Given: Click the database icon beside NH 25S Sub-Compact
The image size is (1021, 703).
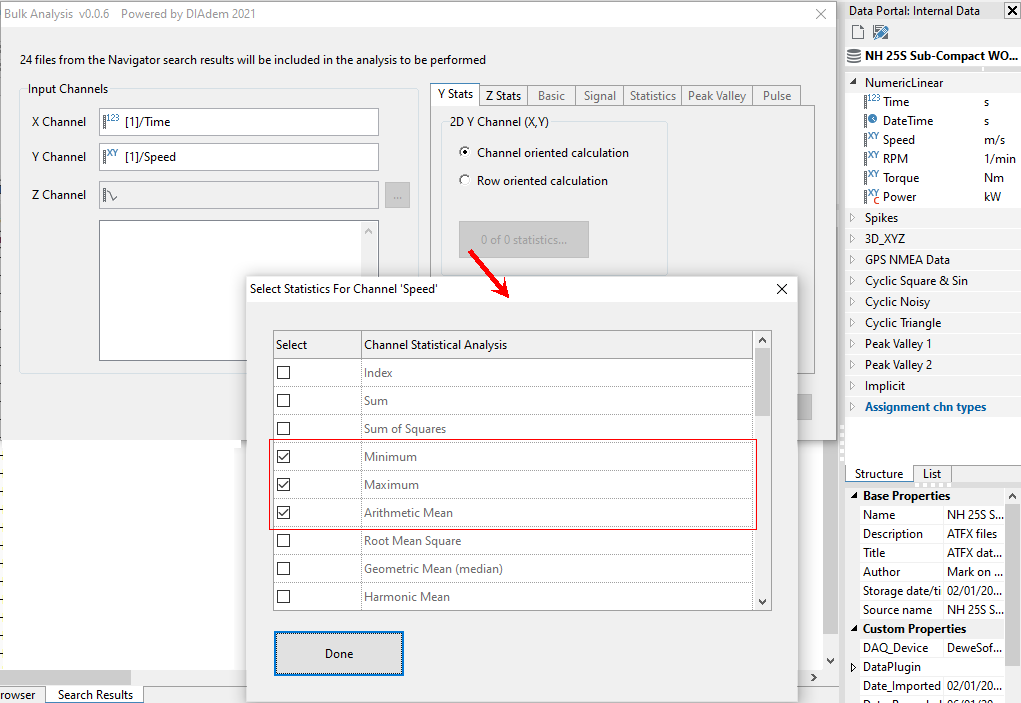Looking at the screenshot, I should click(x=853, y=56).
